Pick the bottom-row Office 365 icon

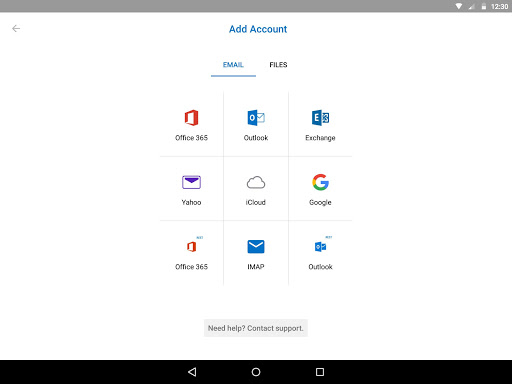point(191,247)
